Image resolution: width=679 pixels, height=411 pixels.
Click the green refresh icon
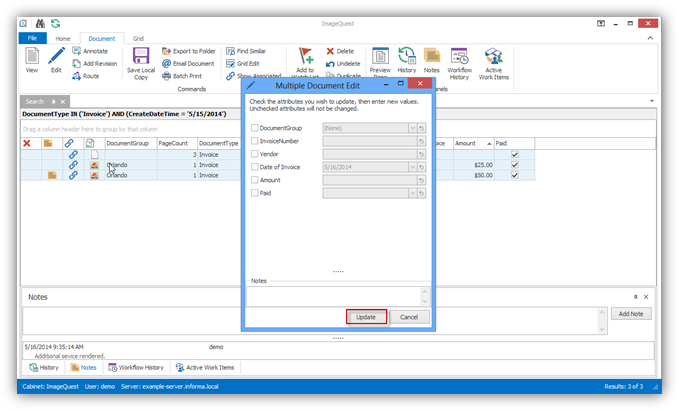tap(55, 23)
